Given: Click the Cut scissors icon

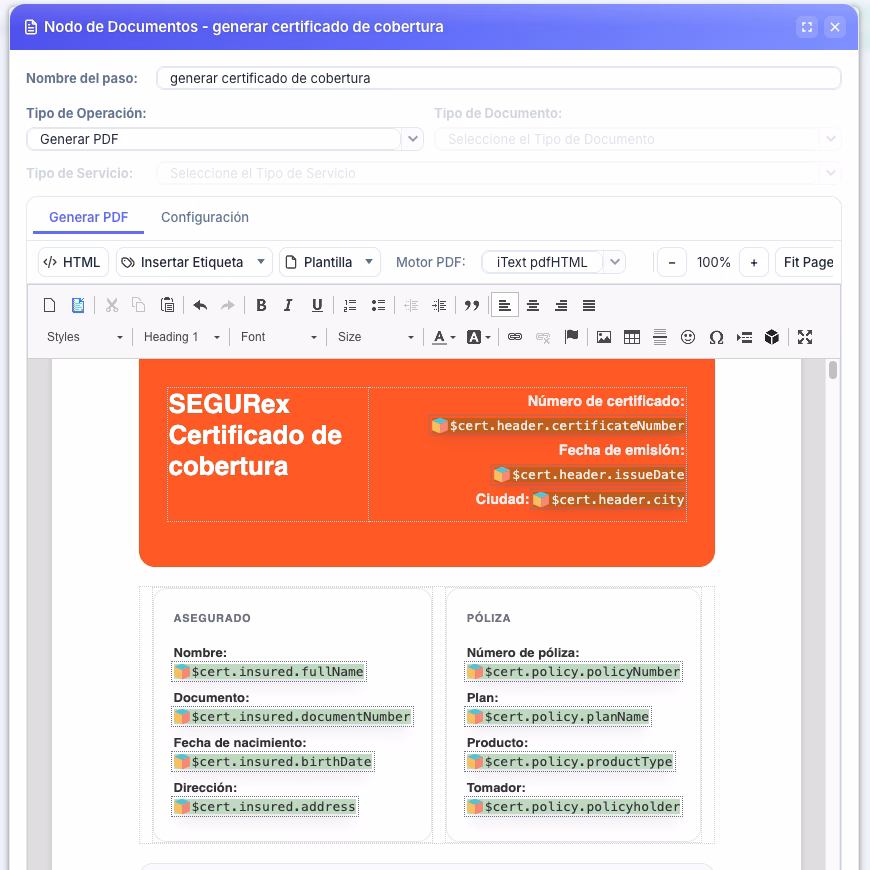Looking at the screenshot, I should (112, 305).
